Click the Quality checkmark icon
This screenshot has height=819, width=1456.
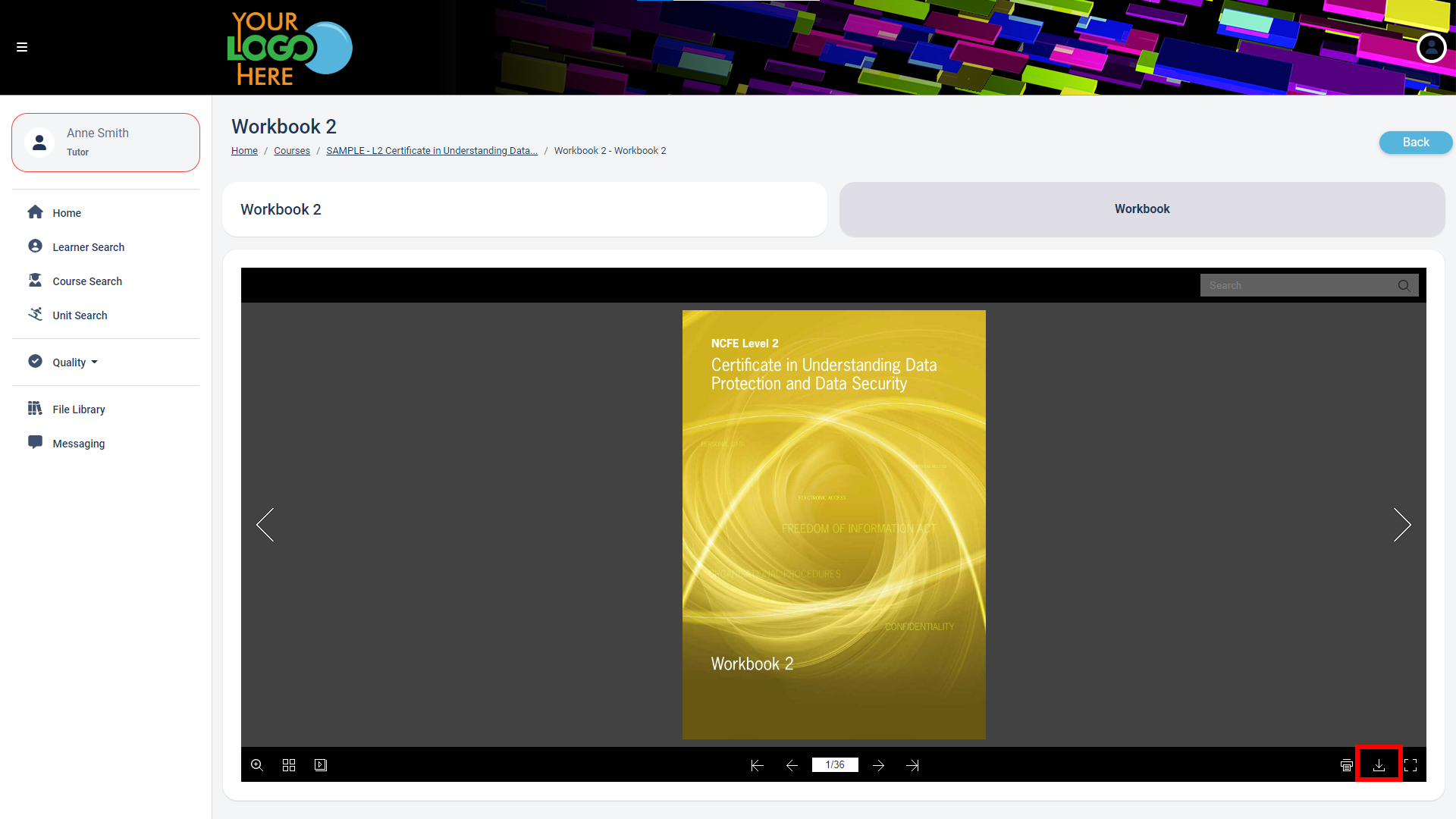[35, 361]
